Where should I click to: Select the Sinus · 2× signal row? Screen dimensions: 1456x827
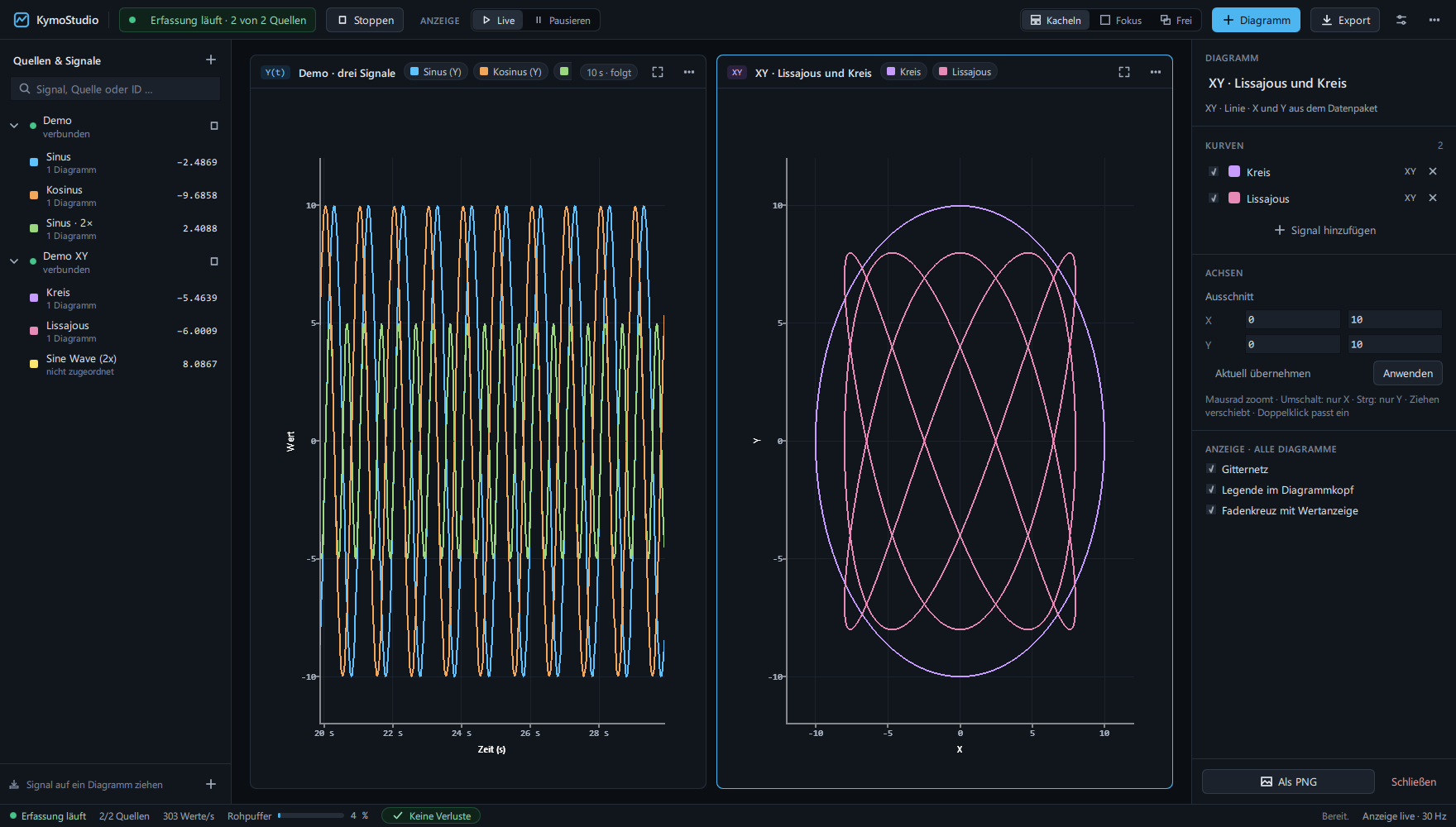point(116,228)
